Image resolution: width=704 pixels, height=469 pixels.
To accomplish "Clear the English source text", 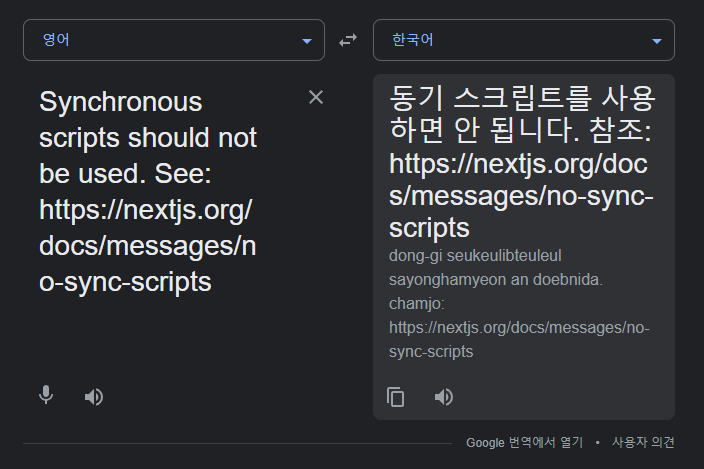I will coord(316,97).
